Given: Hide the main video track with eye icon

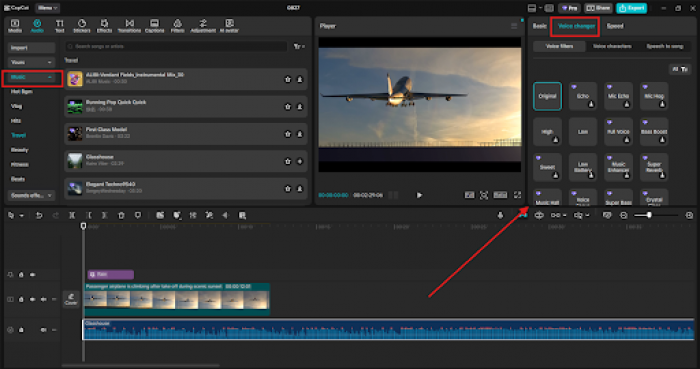Looking at the screenshot, I should (x=32, y=299).
